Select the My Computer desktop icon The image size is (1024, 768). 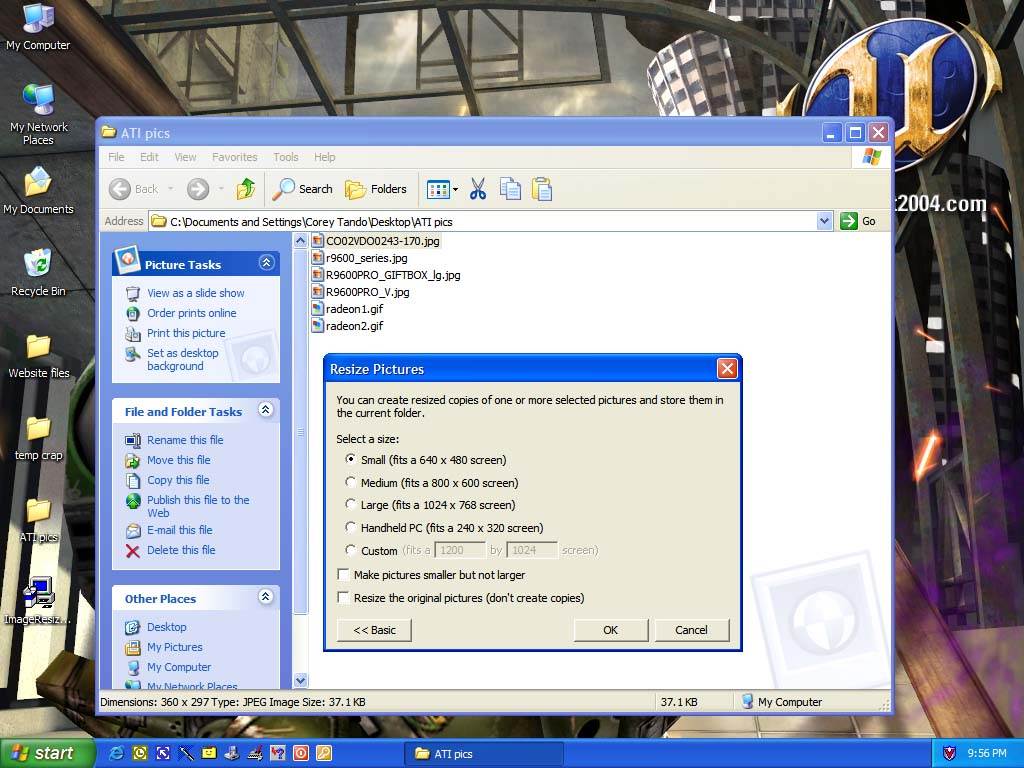tap(38, 27)
